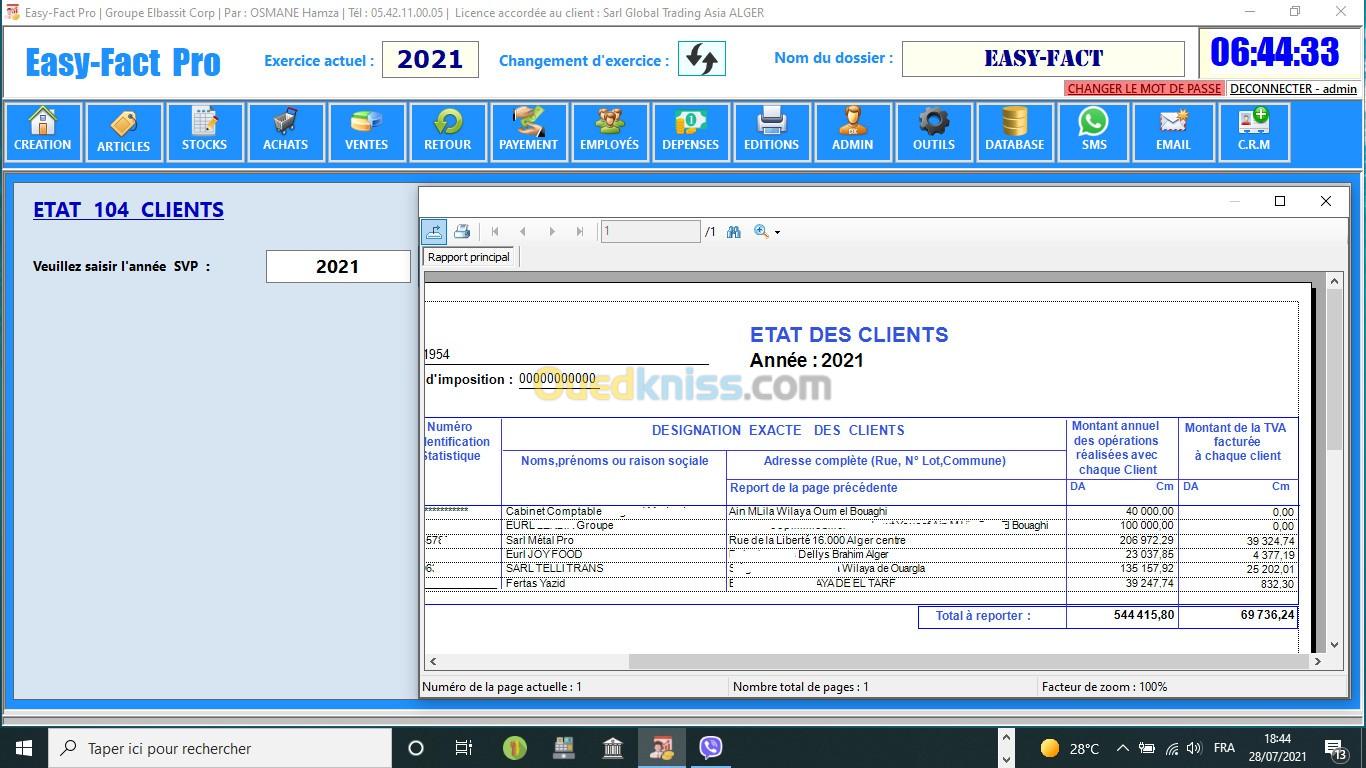1366x768 pixels.
Task: Open the DEPENSES module
Action: (690, 132)
